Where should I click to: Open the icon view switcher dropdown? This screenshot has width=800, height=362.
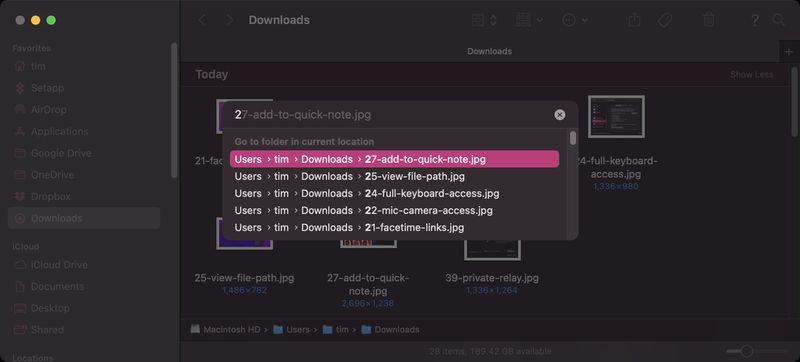click(484, 20)
